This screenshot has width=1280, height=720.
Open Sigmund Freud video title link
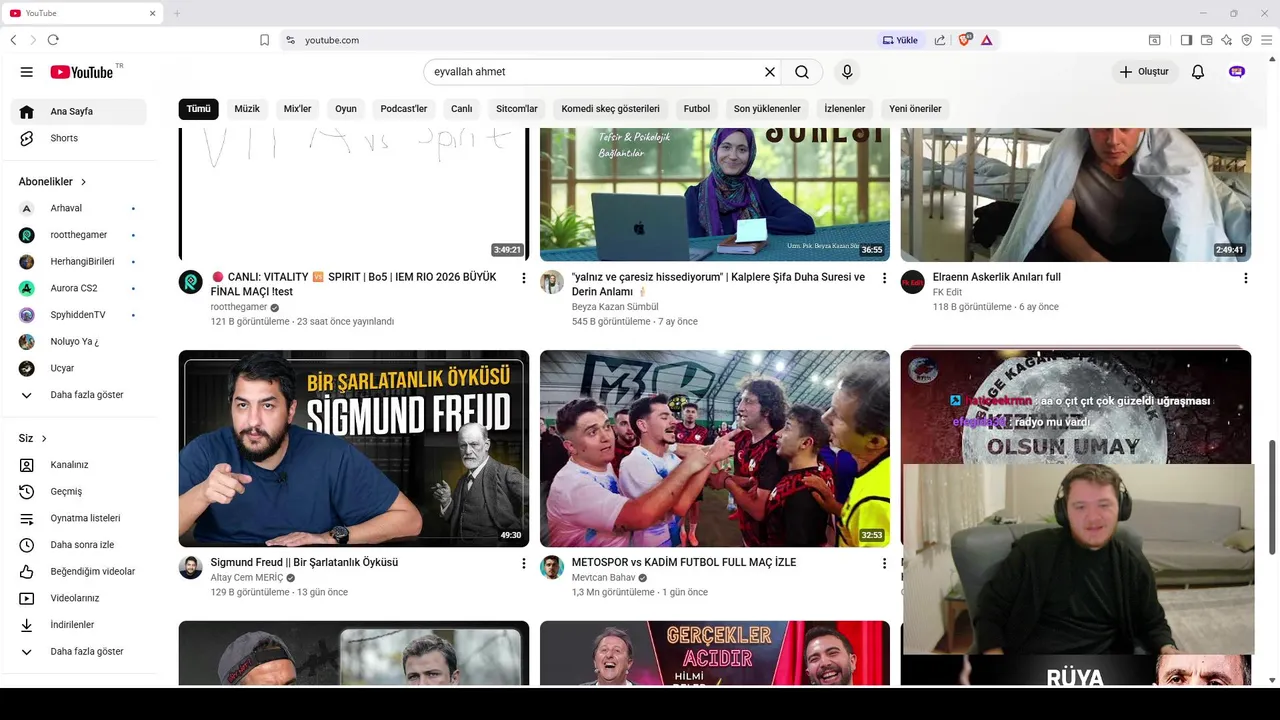[304, 562]
